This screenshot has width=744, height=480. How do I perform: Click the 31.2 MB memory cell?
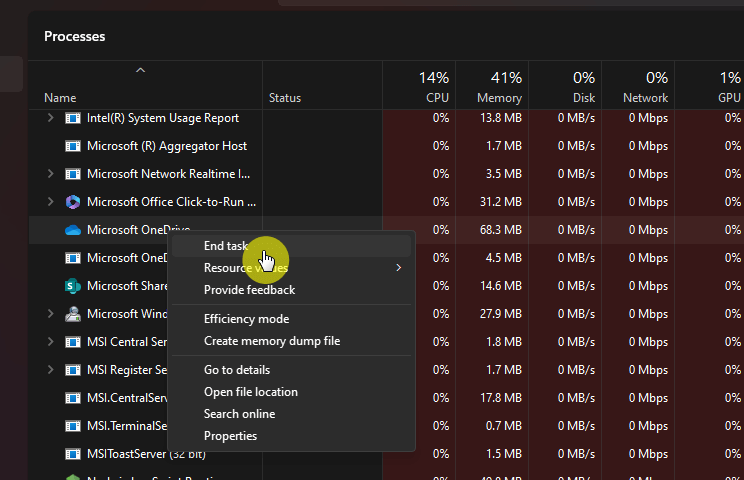pyautogui.click(x=501, y=202)
